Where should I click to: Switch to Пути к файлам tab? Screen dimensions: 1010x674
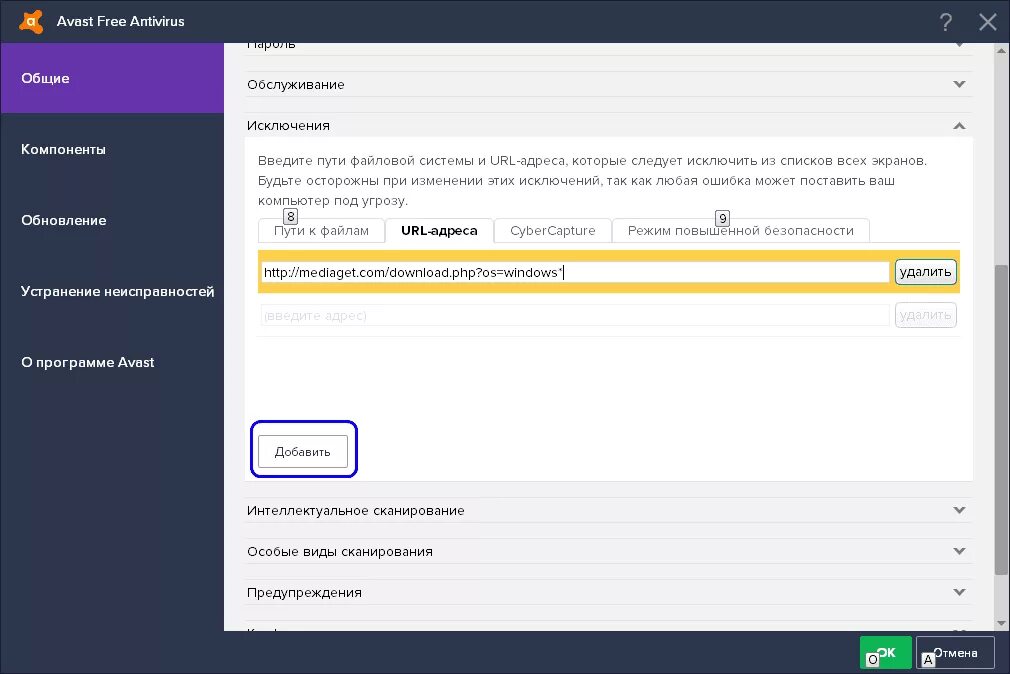[x=321, y=231]
